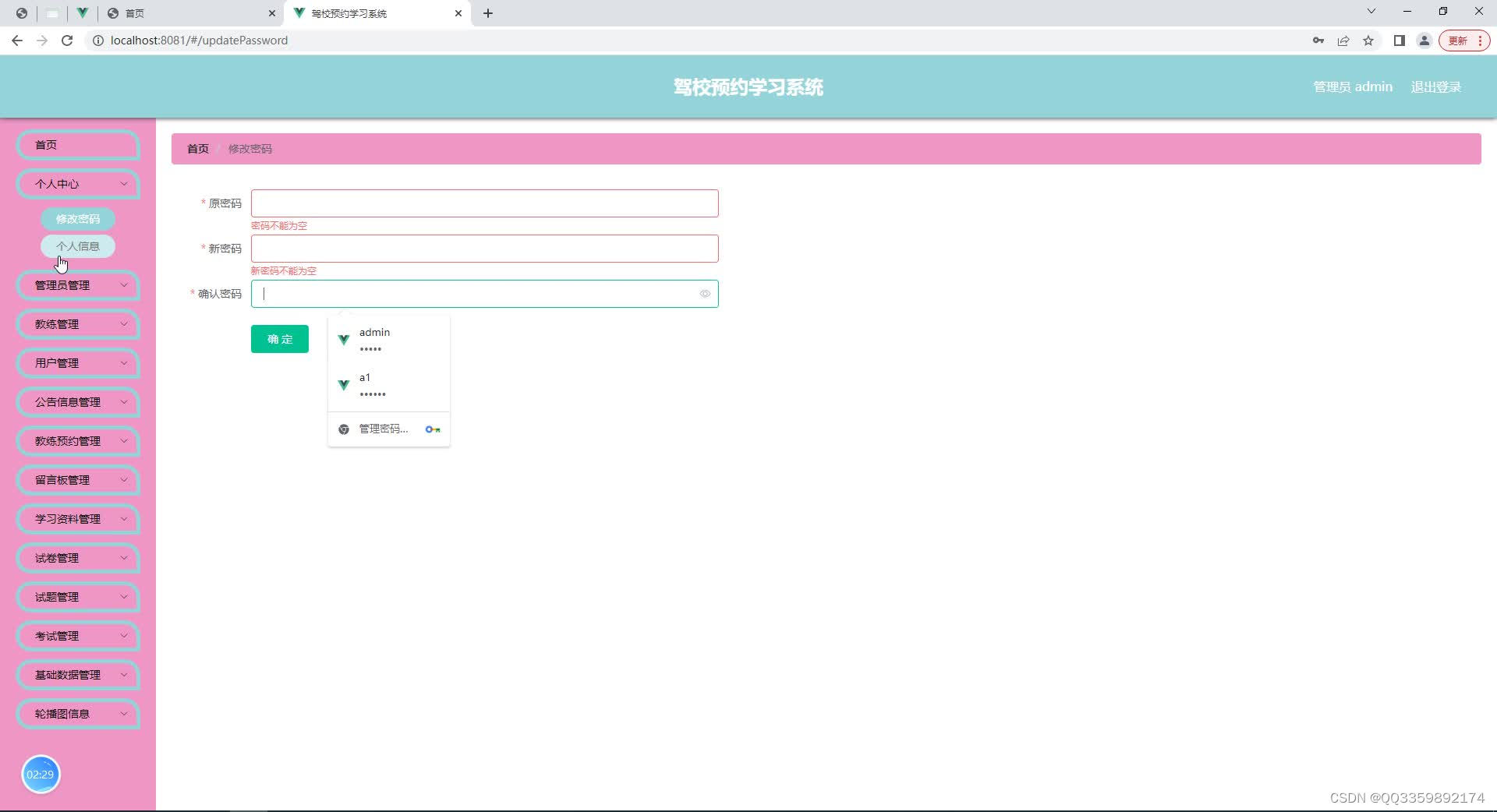
Task: Switch to the green Vue-icon pinned tab
Action: coord(82,13)
